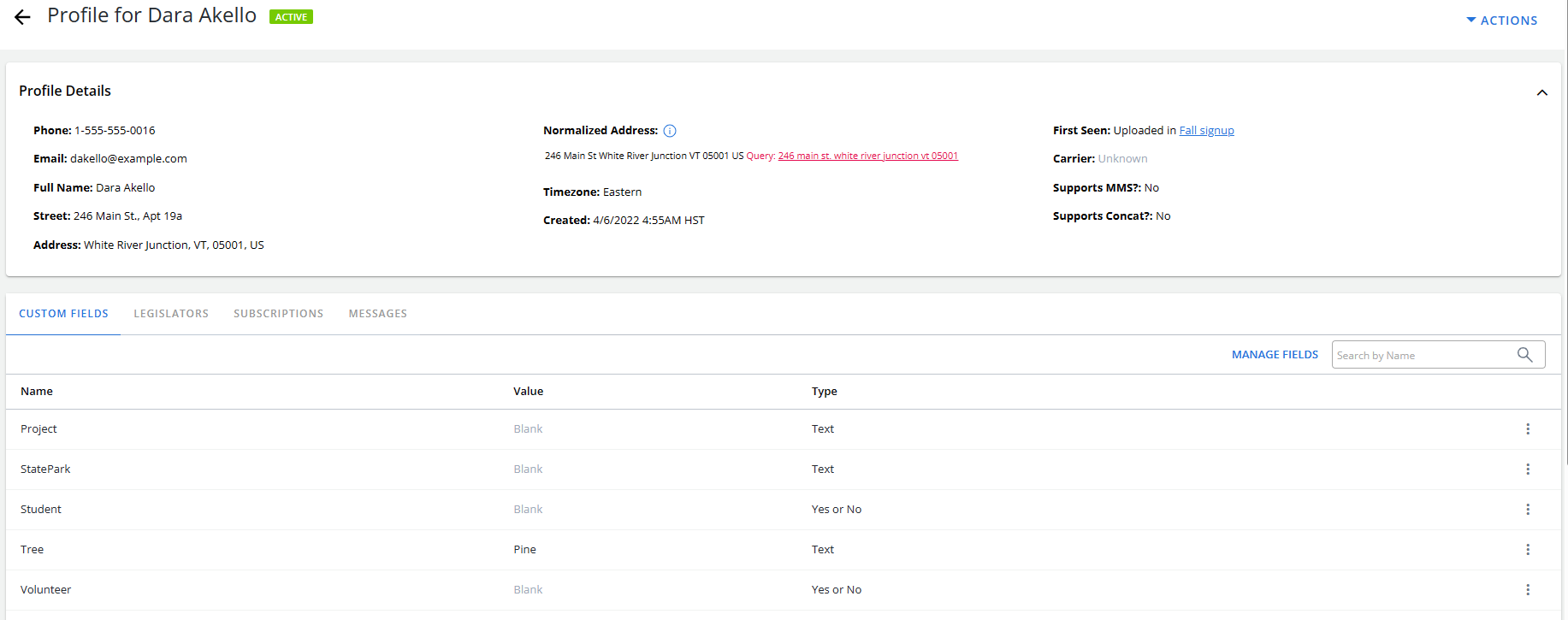Select the Student field name

(x=41, y=510)
